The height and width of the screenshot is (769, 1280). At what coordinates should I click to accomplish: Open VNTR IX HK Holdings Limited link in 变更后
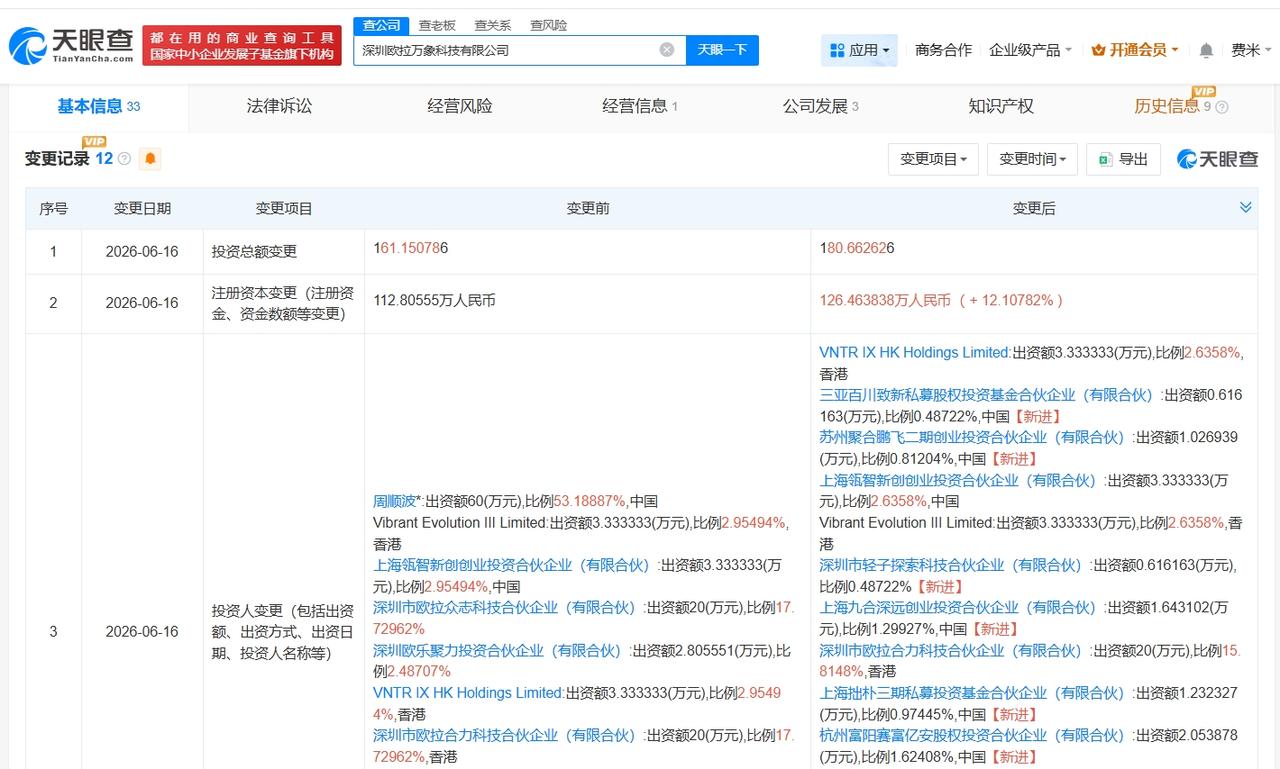(x=914, y=352)
